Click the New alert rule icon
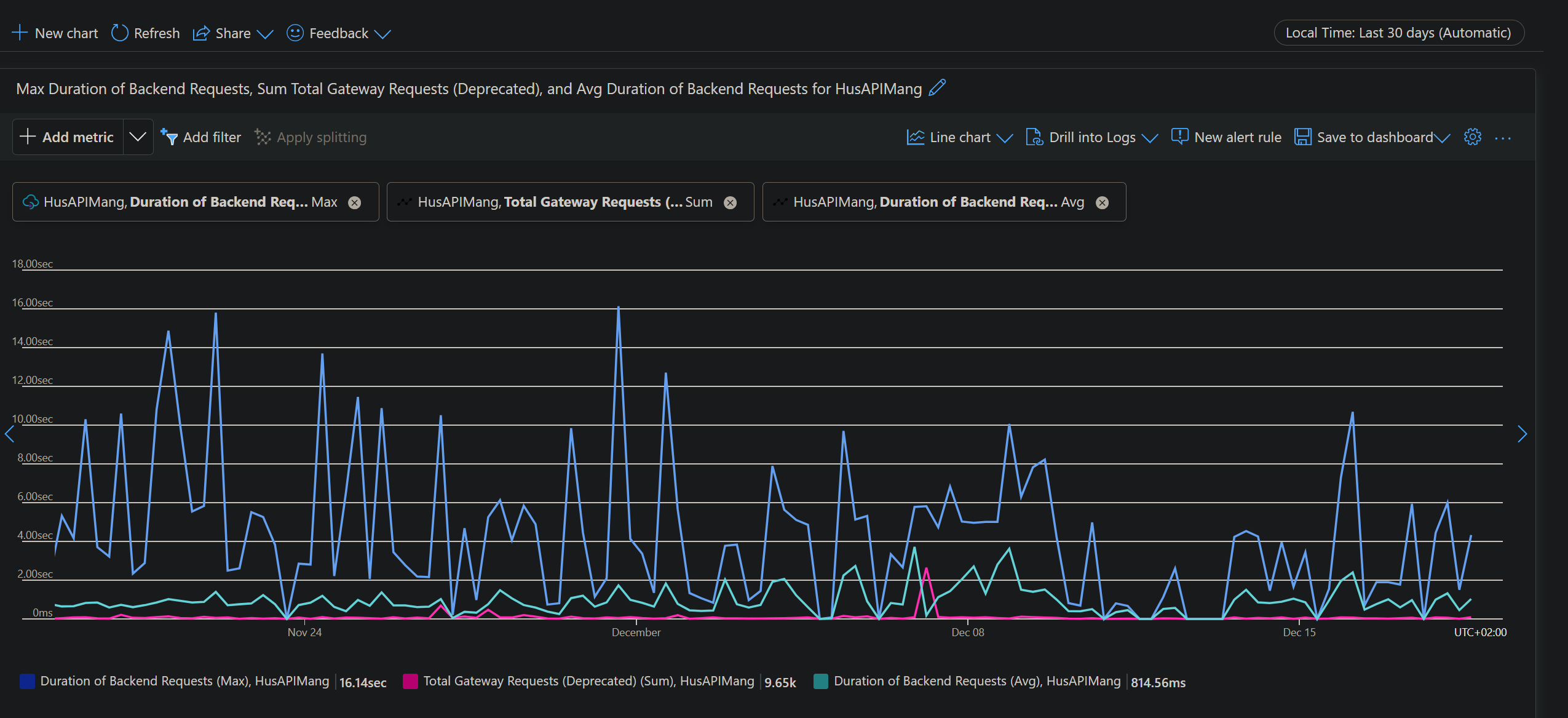 click(x=1179, y=137)
